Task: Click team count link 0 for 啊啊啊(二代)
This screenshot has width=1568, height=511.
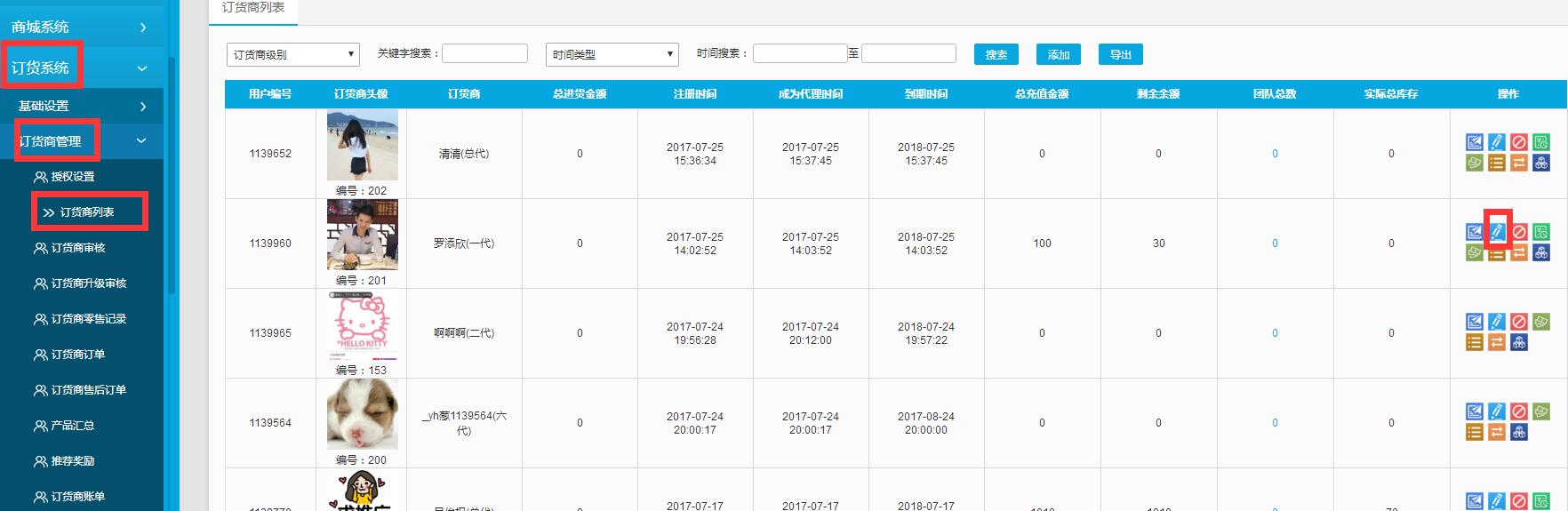Action: [x=1275, y=333]
